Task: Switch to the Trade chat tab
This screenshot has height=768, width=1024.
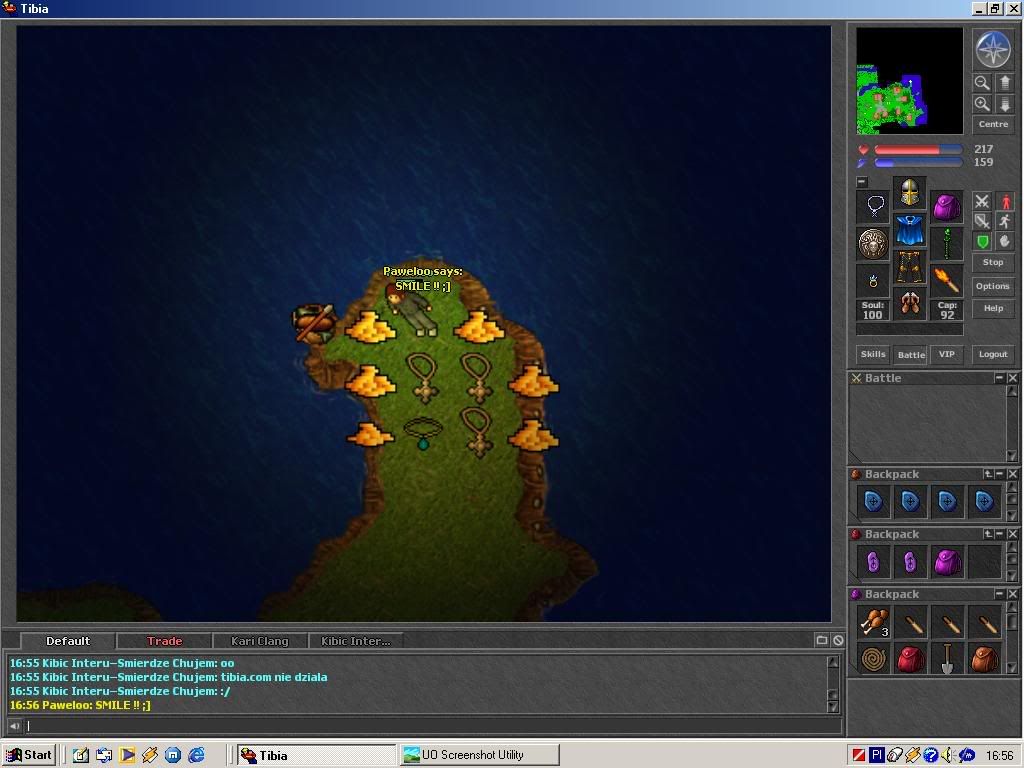Action: coord(164,641)
